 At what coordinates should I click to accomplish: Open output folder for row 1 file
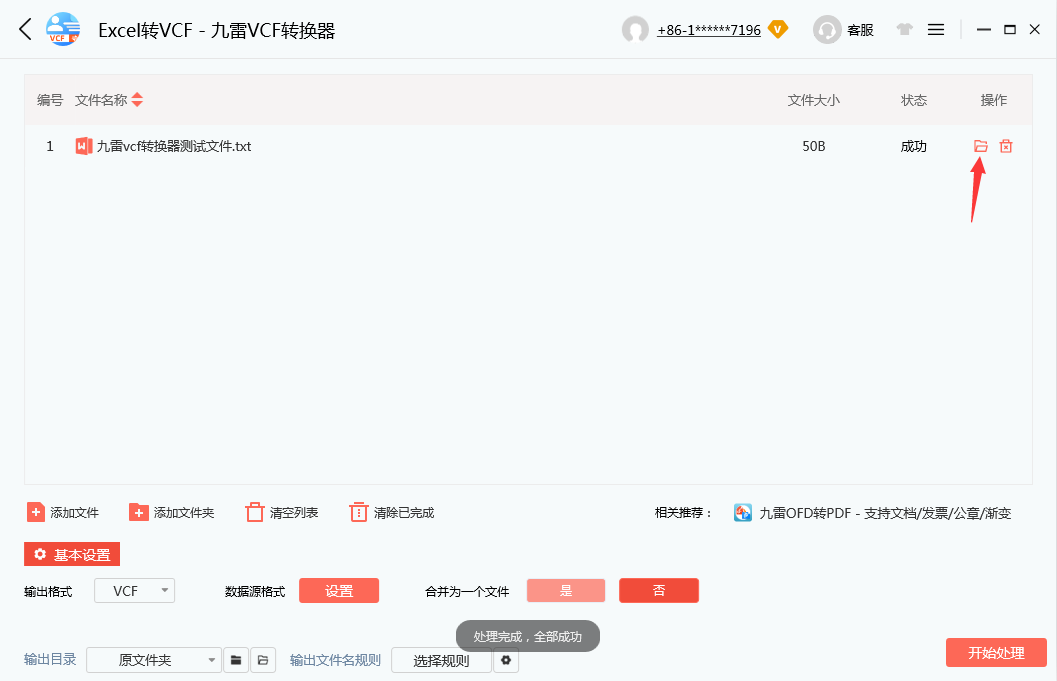981,146
